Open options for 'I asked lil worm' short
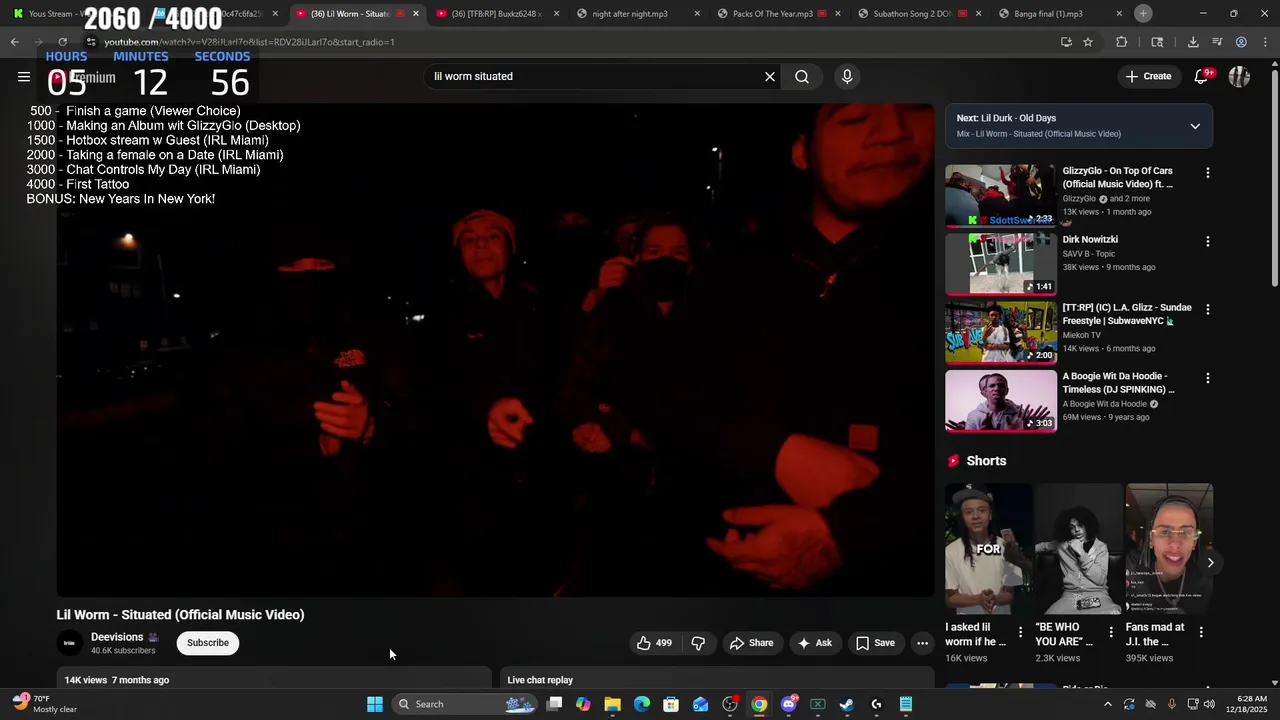 [1020, 632]
